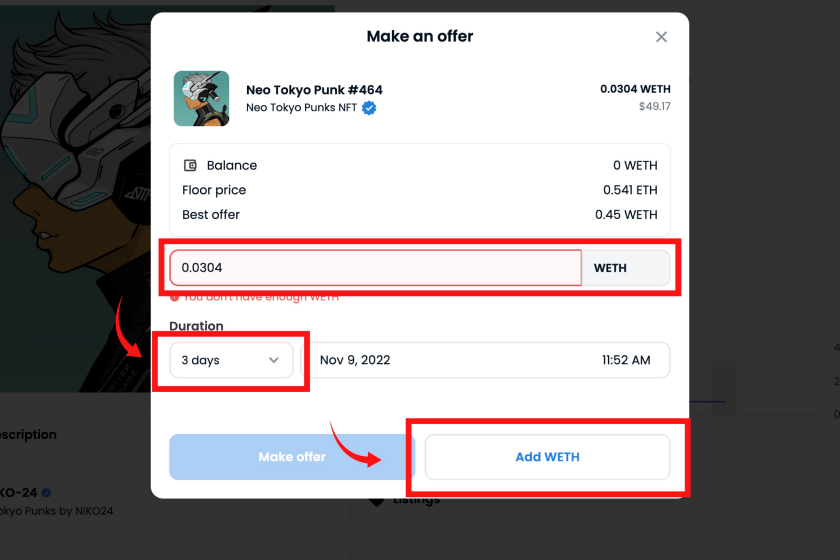Screen dimensions: 840x560
Task: Close the Make an offer dialog
Action: [x=661, y=37]
